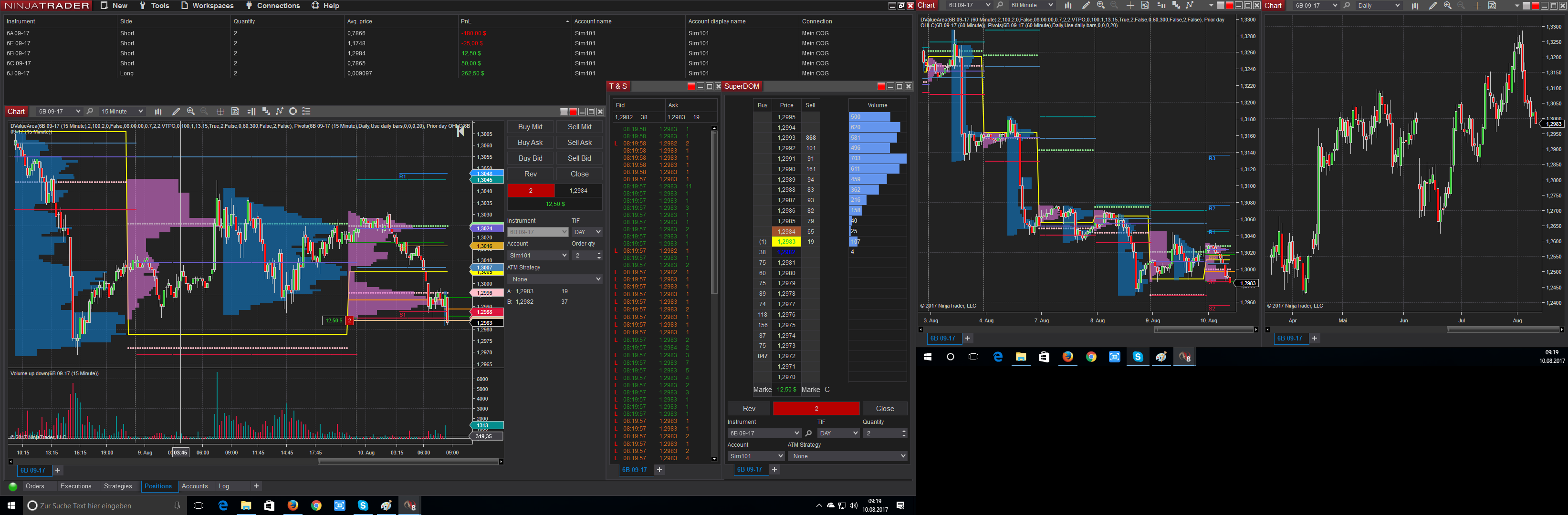Click Order qty stepper in chart trader
The height and width of the screenshot is (515, 1568).
[599, 256]
